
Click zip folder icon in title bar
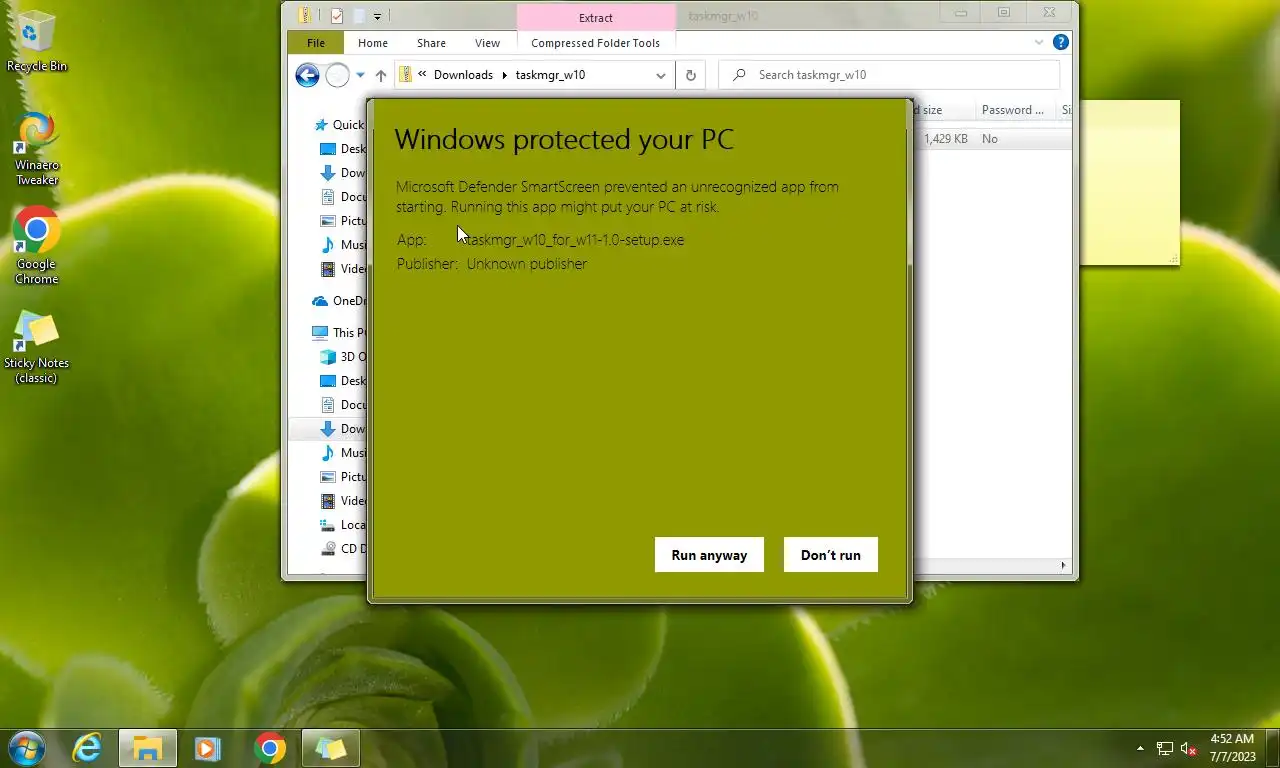[x=305, y=15]
